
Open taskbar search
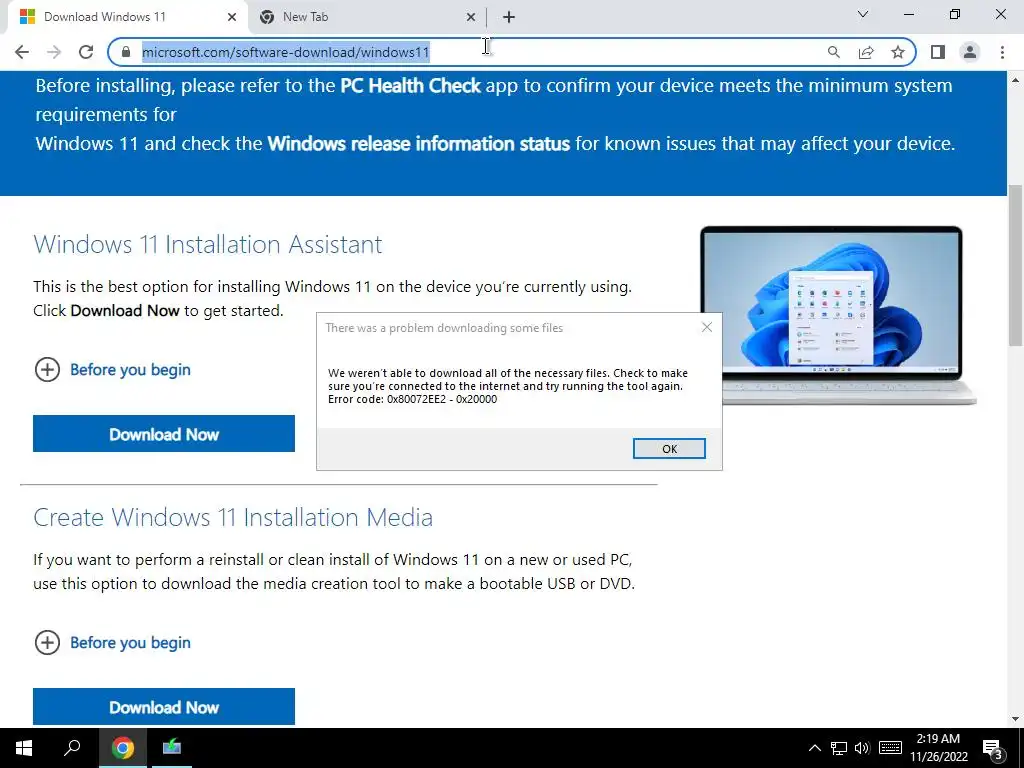point(72,748)
